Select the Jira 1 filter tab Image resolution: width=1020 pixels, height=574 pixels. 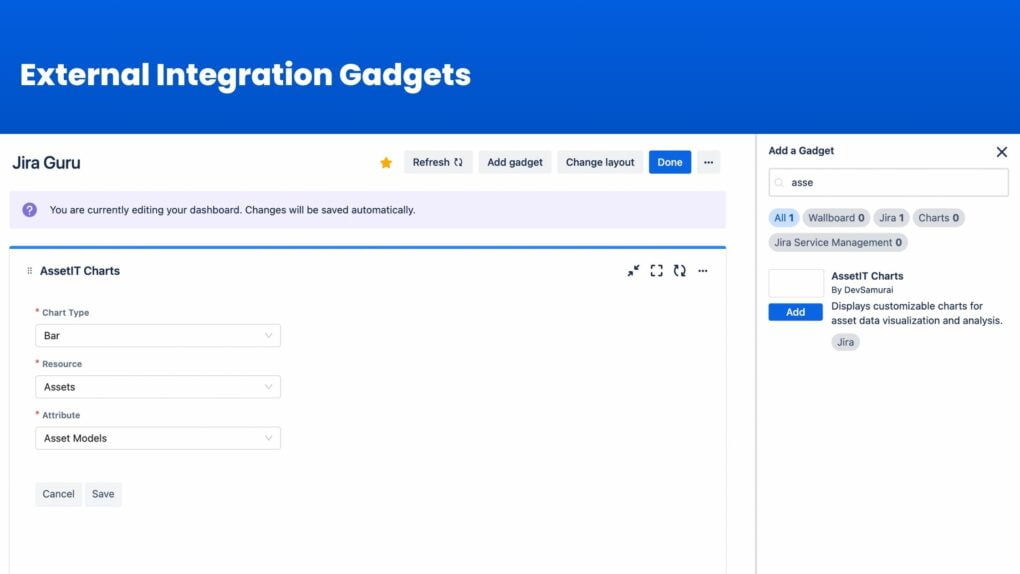tap(891, 218)
